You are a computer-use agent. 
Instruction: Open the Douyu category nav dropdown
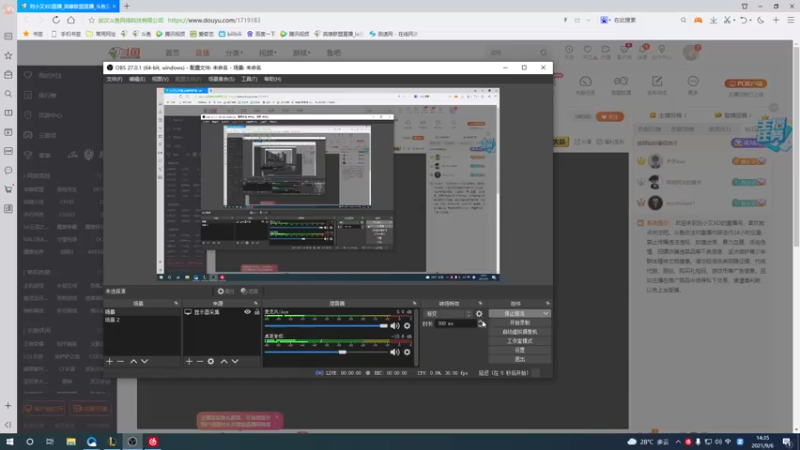[234, 53]
